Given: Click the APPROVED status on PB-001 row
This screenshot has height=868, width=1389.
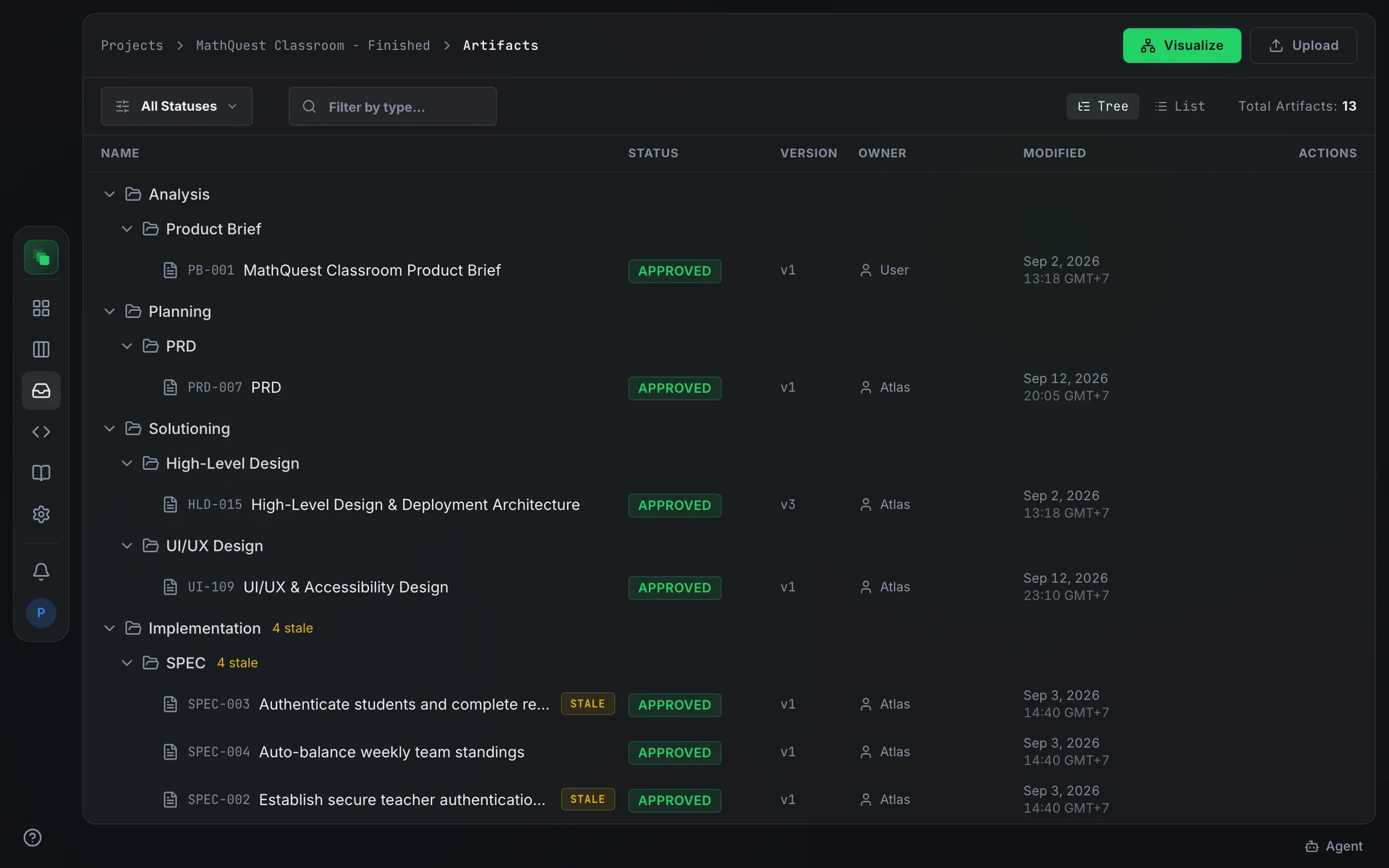Looking at the screenshot, I should point(674,271).
